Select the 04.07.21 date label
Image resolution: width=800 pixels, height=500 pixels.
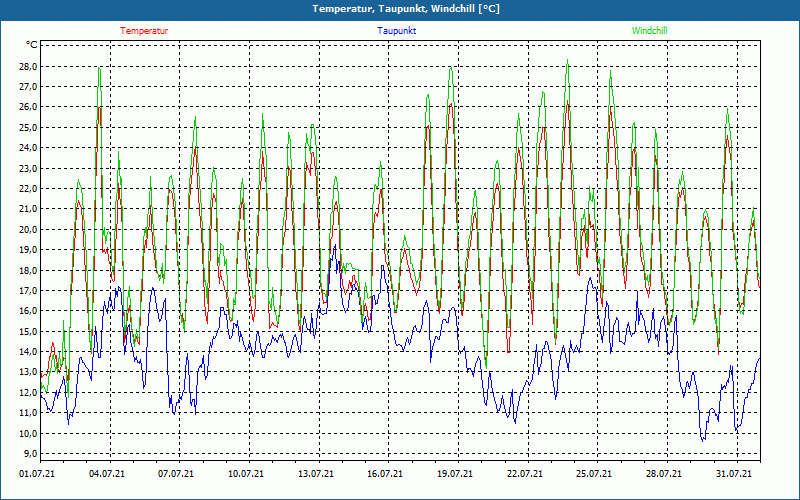pyautogui.click(x=107, y=475)
